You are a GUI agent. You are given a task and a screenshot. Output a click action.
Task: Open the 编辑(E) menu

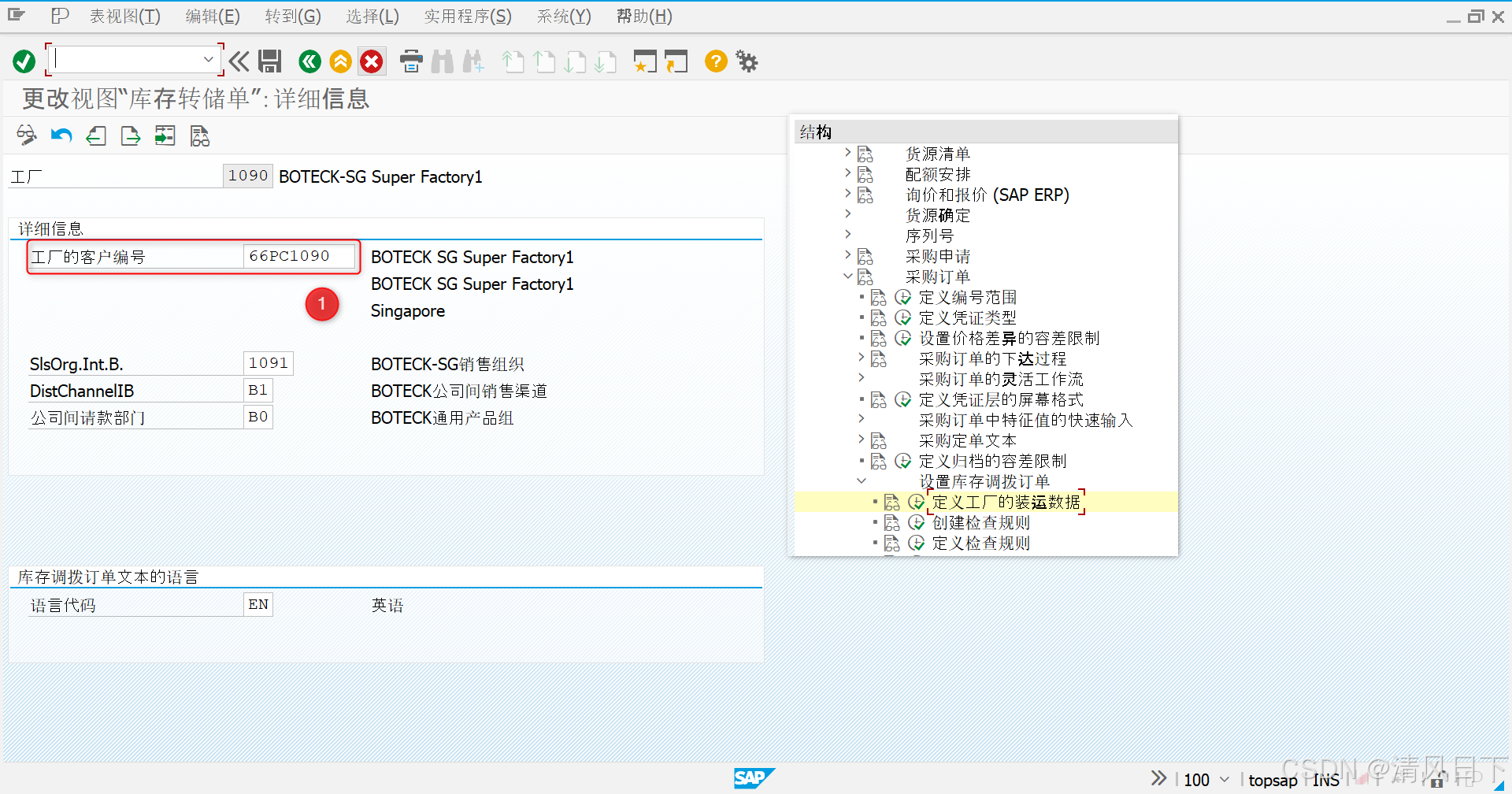point(213,16)
